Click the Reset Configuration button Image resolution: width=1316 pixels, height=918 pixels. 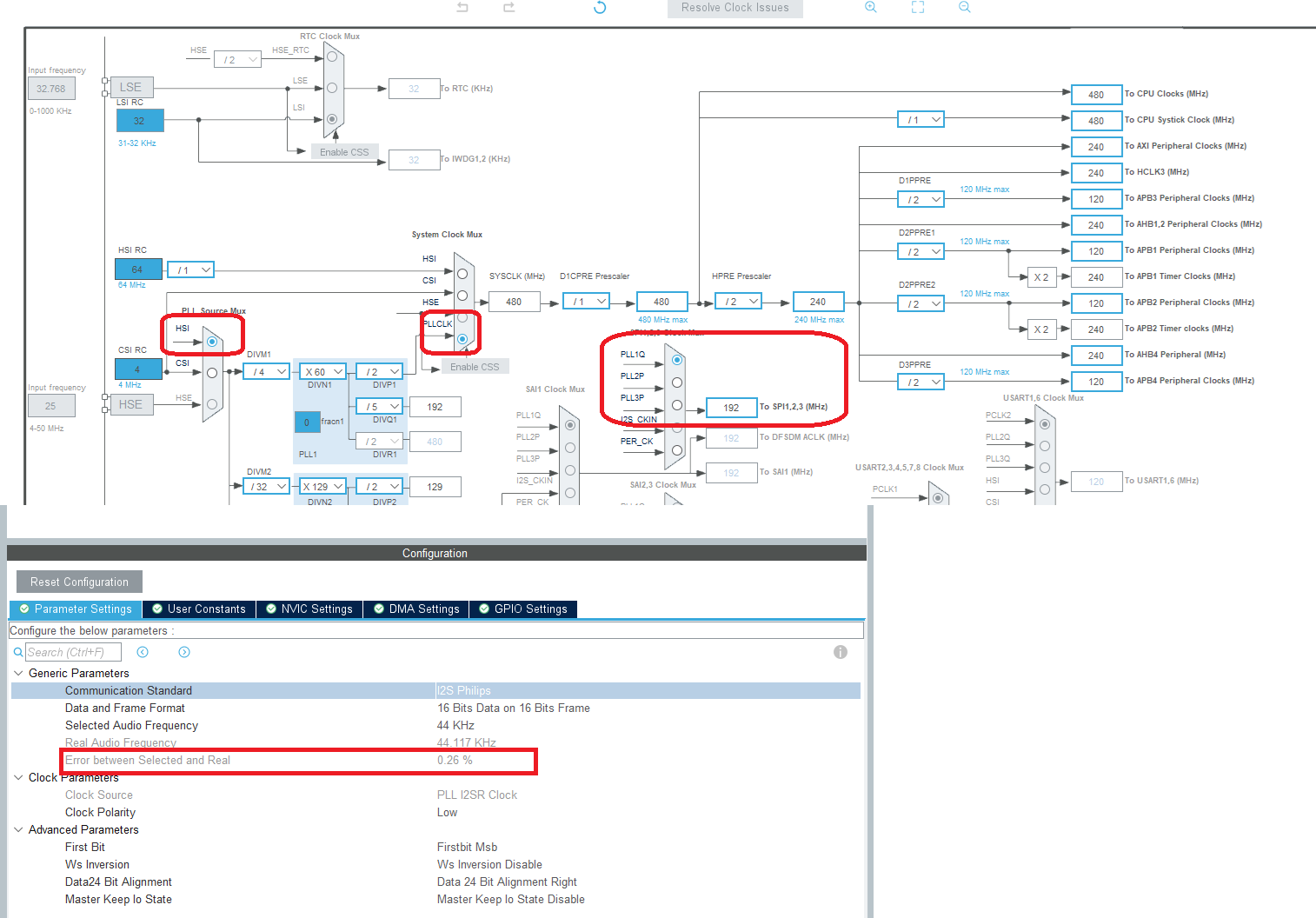click(78, 581)
